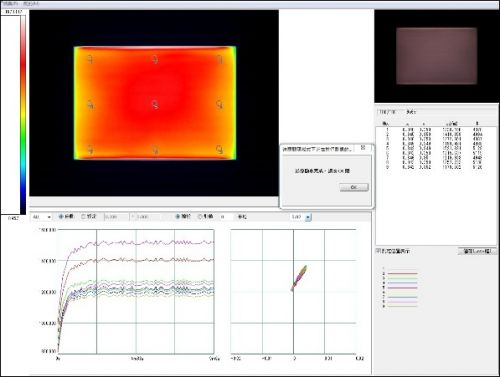The image size is (500, 377).
Task: Select second radio button in middle options group
Action: [x=200, y=217]
